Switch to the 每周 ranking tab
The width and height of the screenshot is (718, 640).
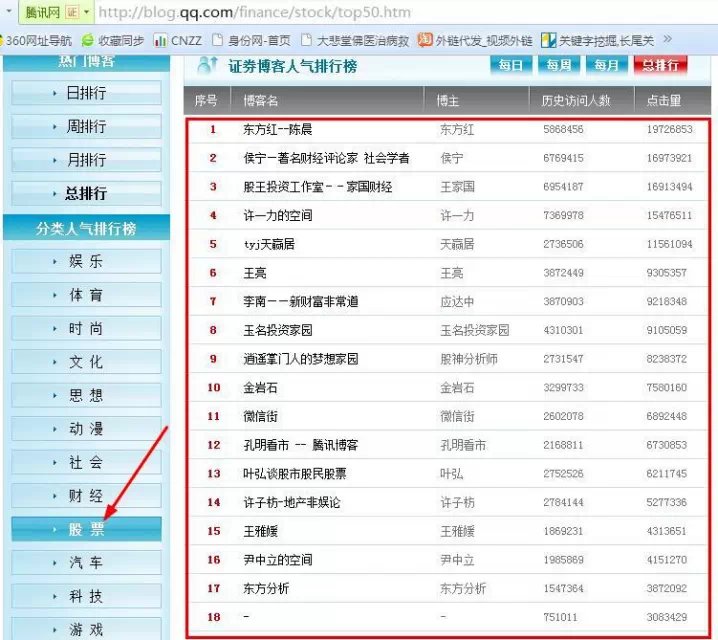(x=558, y=65)
